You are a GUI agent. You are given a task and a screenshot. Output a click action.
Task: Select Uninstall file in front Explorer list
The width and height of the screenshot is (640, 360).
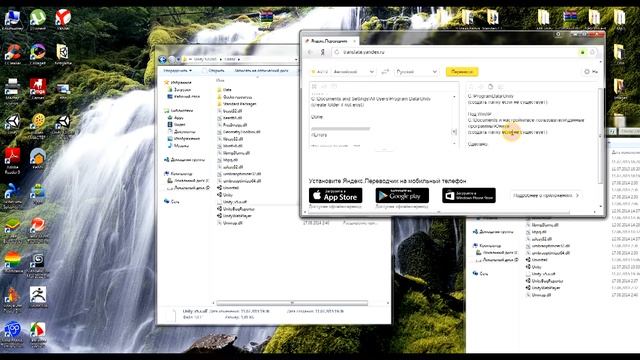228,188
